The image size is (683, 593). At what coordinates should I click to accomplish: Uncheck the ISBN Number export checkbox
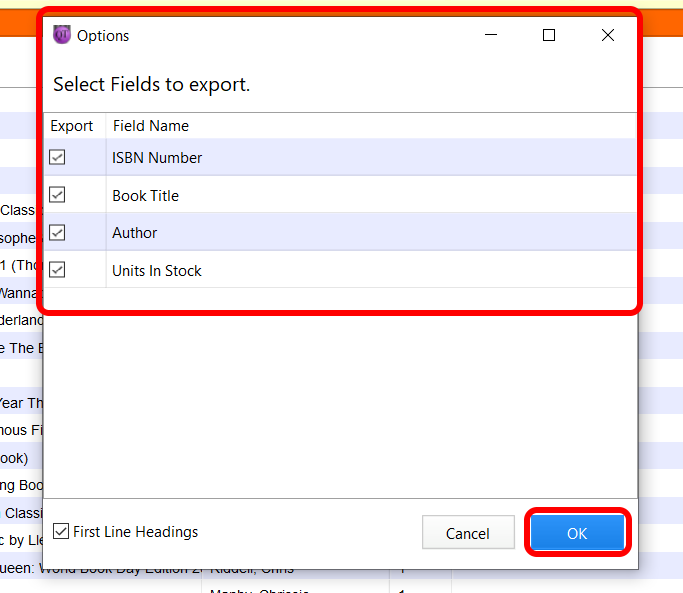pos(57,157)
